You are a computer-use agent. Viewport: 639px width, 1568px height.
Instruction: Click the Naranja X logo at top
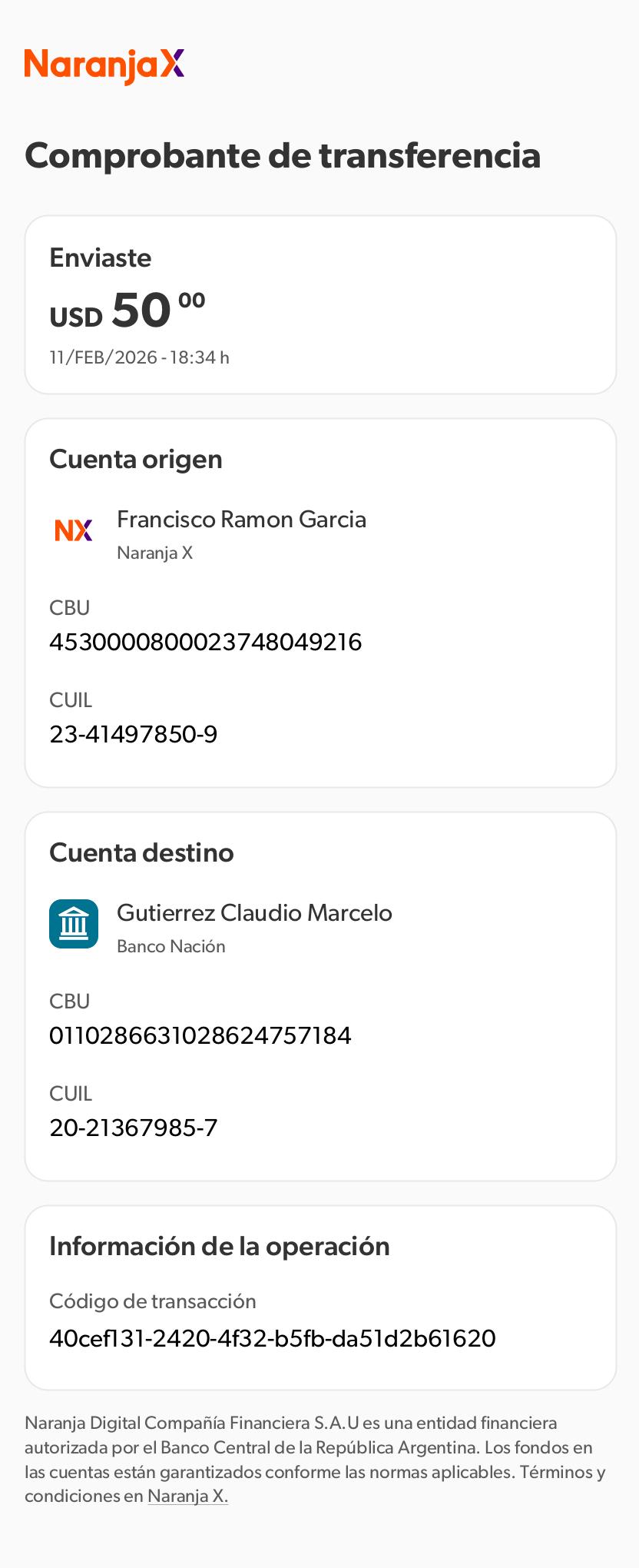tap(104, 65)
